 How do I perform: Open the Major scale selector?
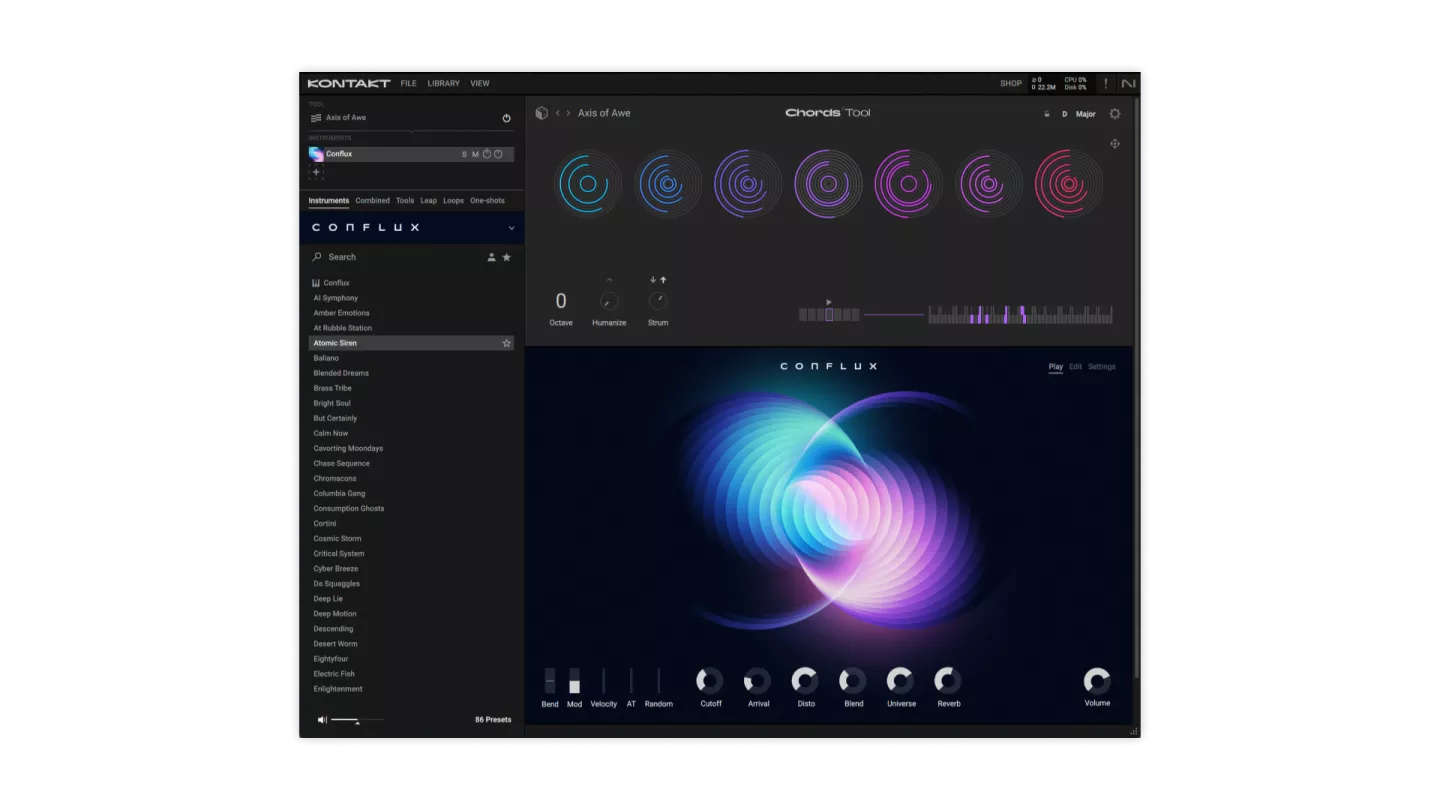(x=1085, y=114)
